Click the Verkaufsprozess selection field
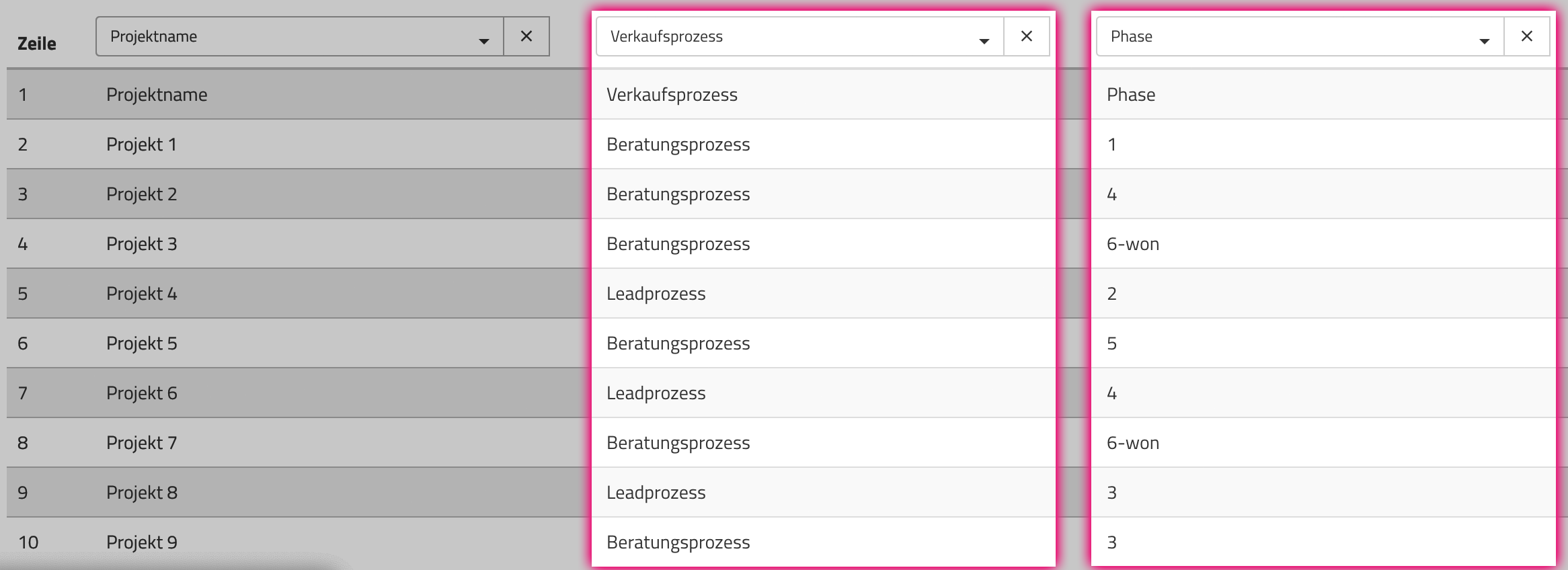1568x570 pixels. point(800,36)
